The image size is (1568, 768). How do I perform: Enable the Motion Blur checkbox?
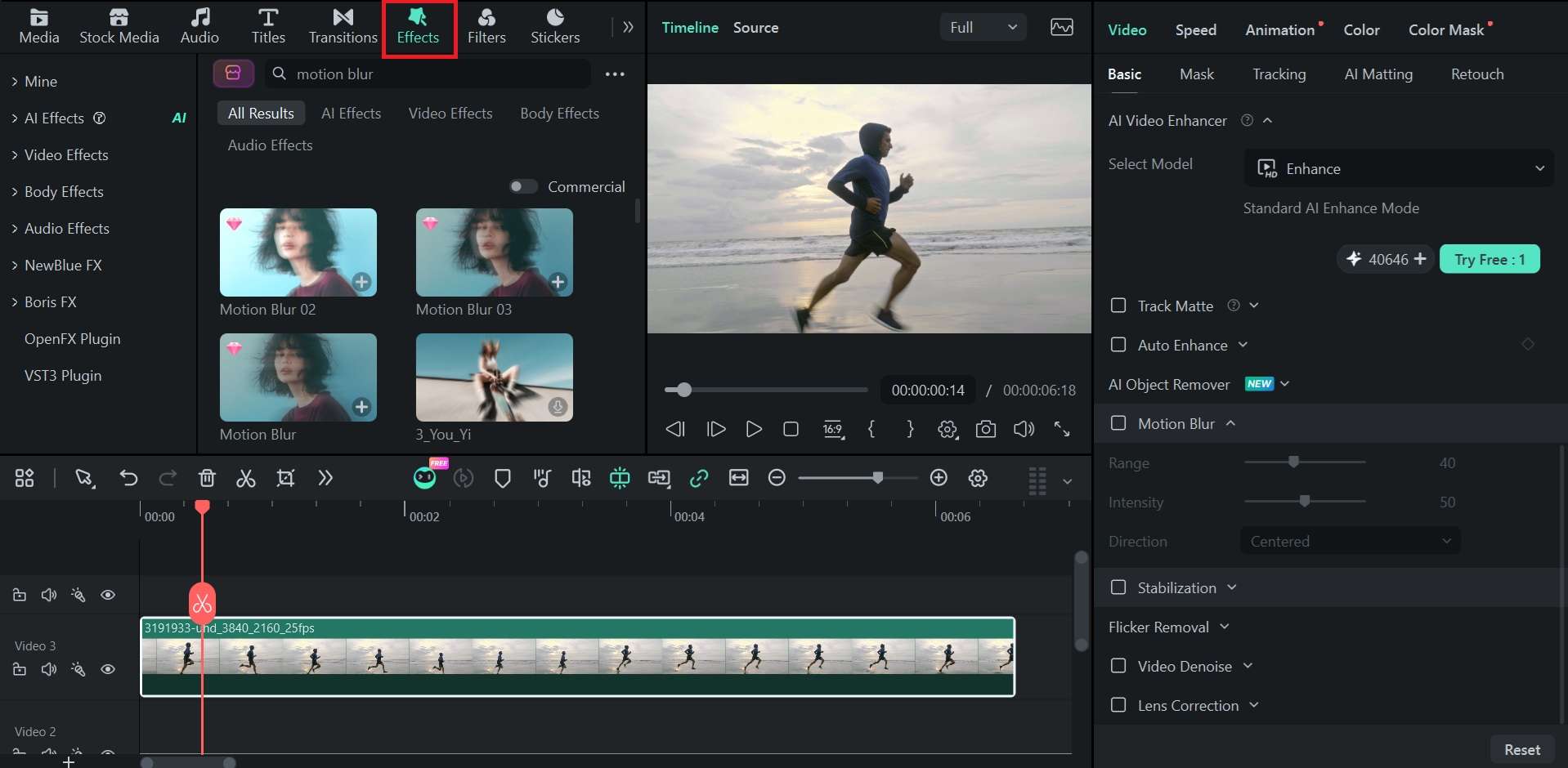point(1118,423)
